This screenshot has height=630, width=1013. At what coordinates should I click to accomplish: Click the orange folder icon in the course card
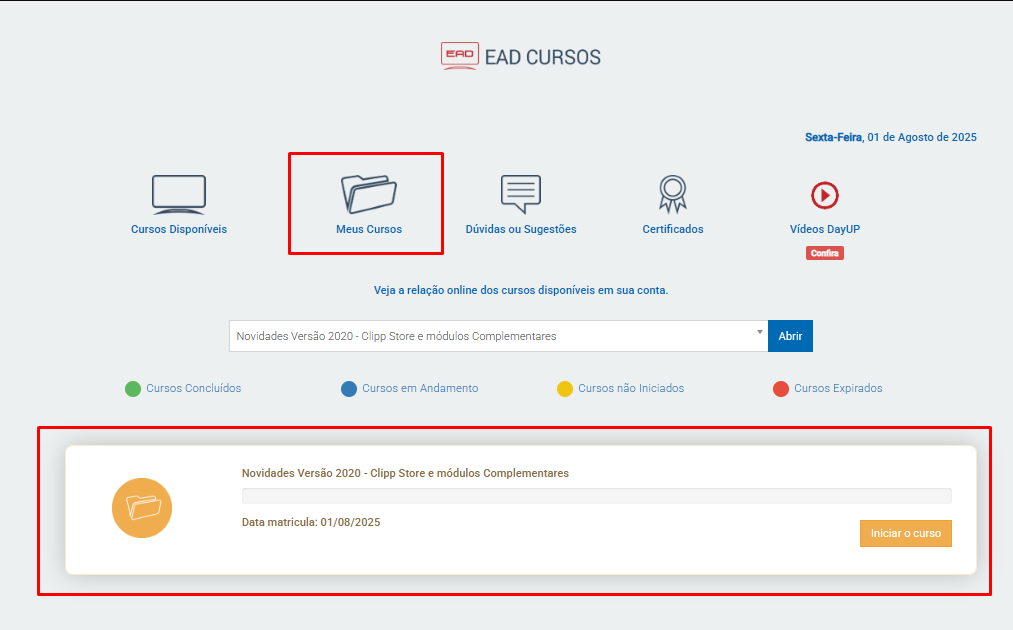142,508
